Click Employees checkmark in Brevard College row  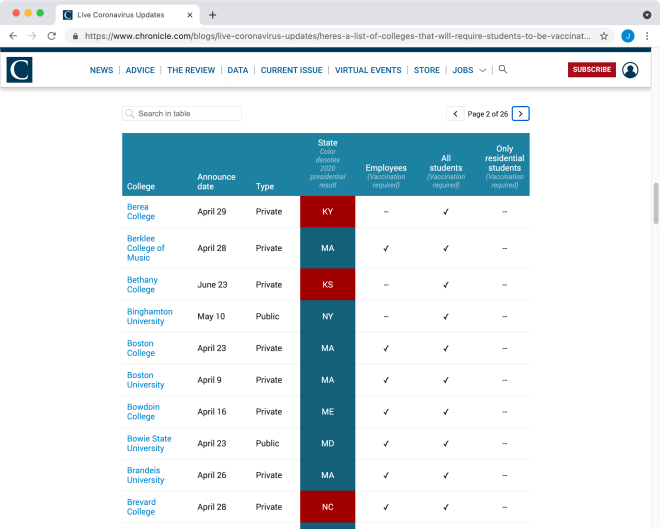[386, 507]
